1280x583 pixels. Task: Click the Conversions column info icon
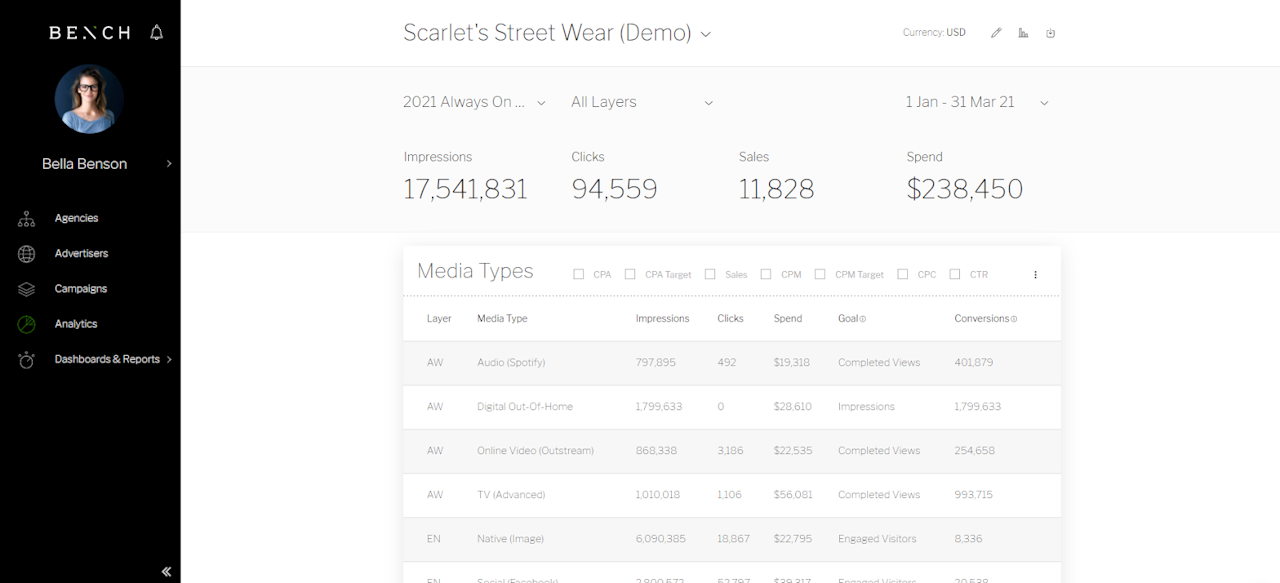1014,319
